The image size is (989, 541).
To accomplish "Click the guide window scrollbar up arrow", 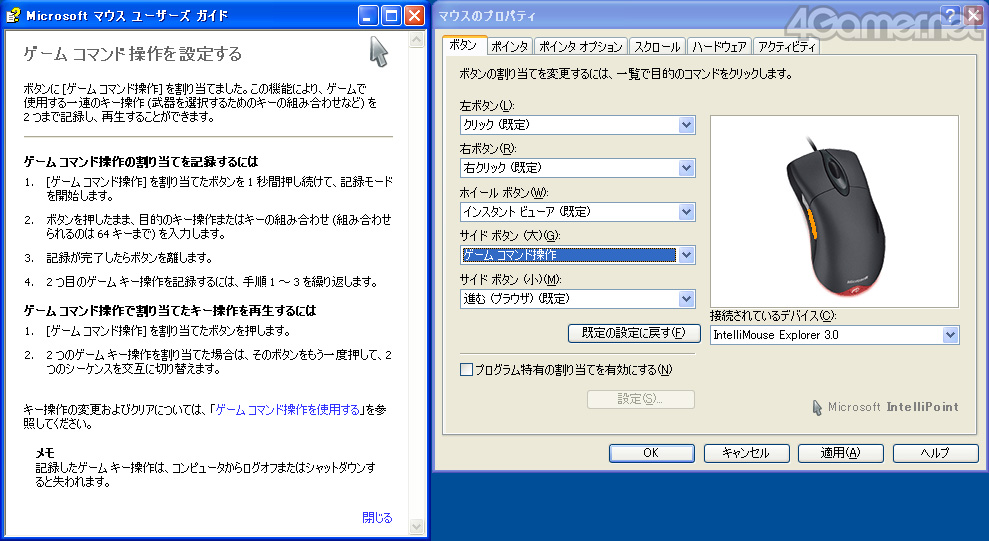I will tap(416, 40).
